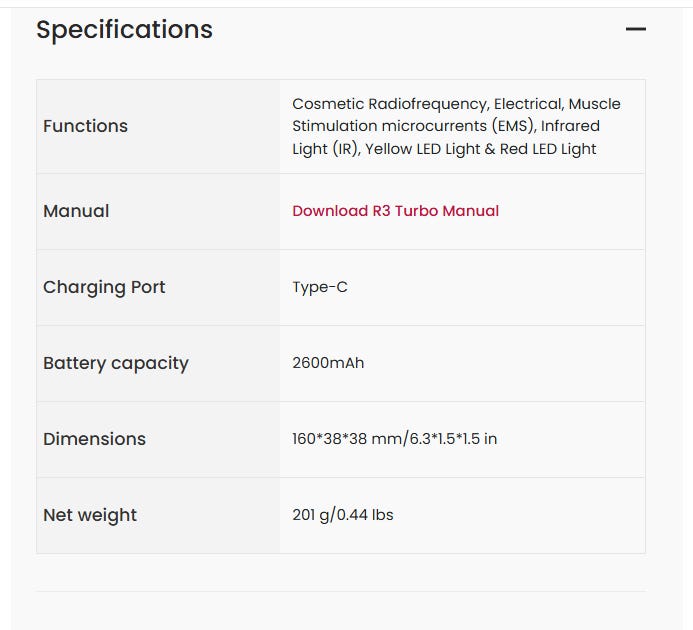Screen dimensions: 693x630
Task: Select the 2600mAh battery value
Action: 328,363
